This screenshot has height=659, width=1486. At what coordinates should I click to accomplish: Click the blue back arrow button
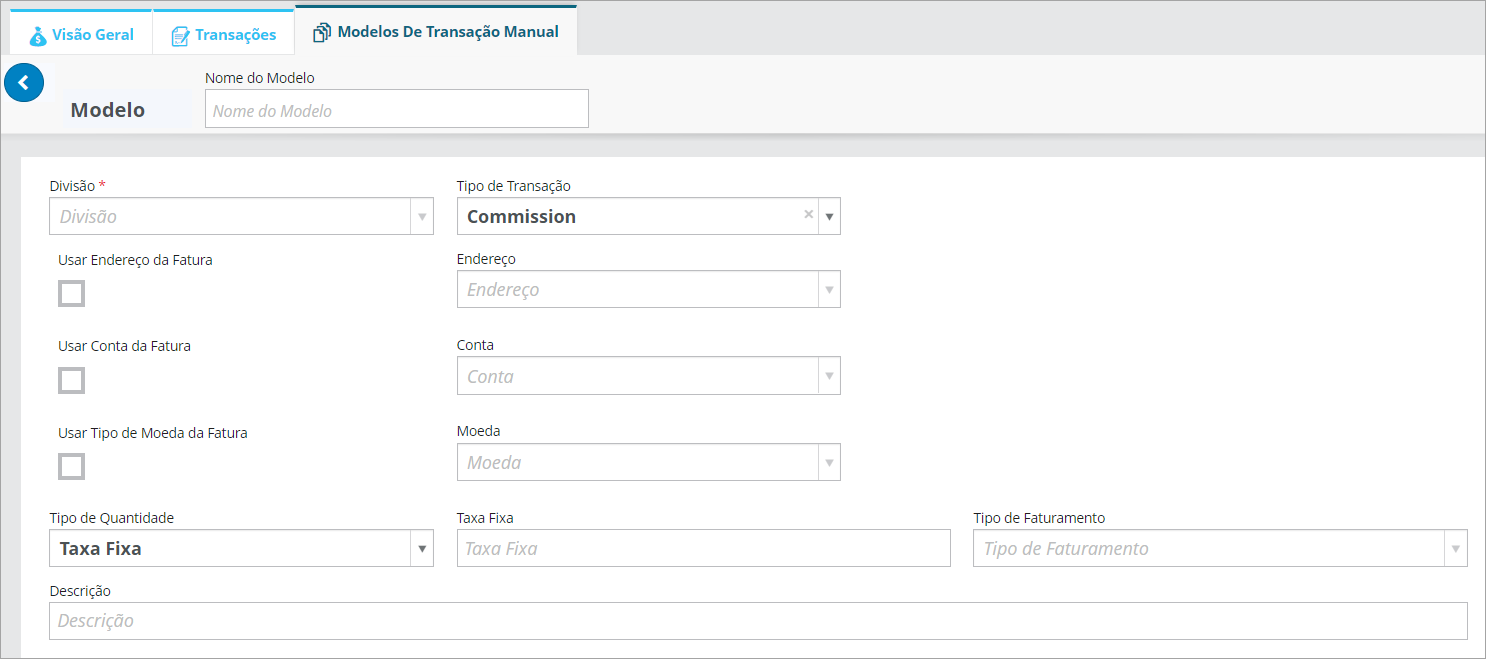pyautogui.click(x=24, y=83)
